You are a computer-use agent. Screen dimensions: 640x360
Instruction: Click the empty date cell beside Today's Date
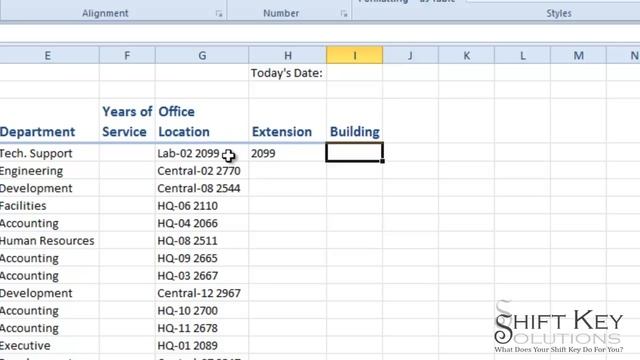355,73
